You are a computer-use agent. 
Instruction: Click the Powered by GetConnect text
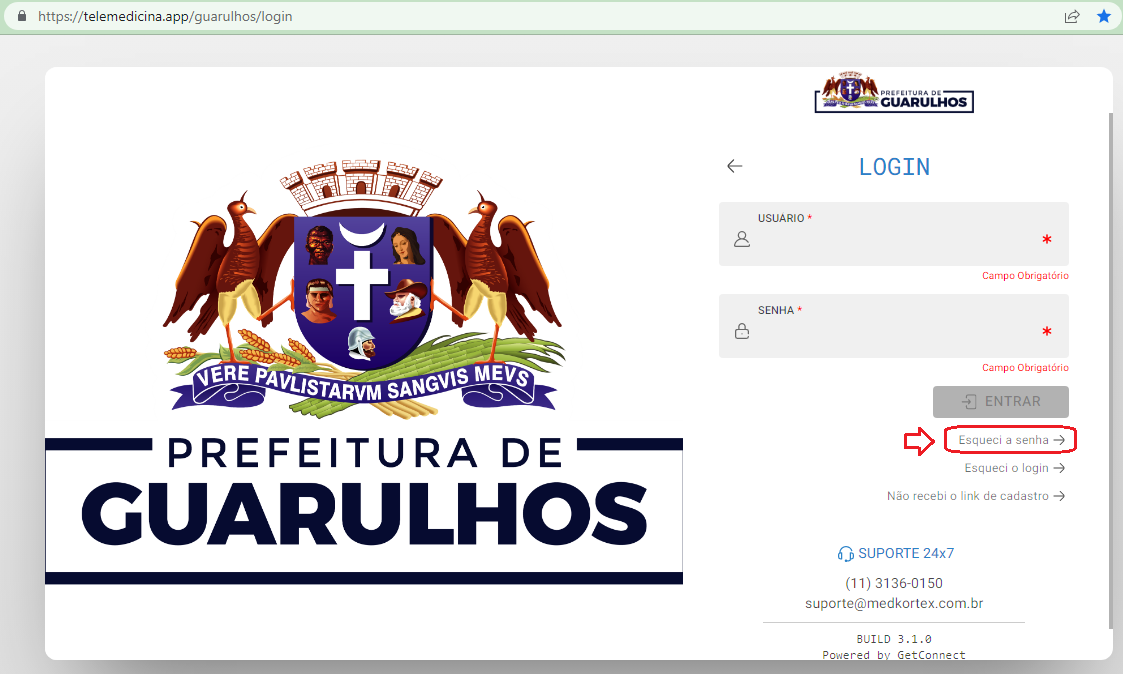tap(894, 655)
